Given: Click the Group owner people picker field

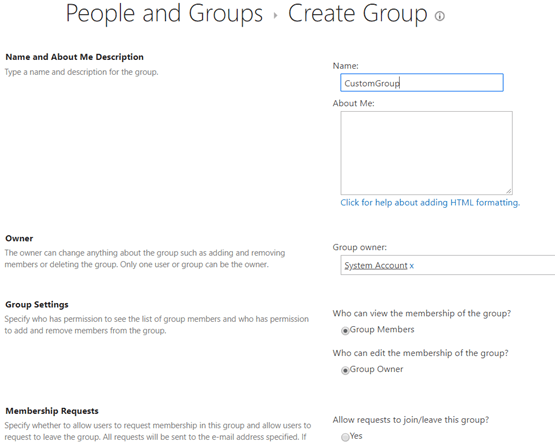Looking at the screenshot, I should click(448, 265).
